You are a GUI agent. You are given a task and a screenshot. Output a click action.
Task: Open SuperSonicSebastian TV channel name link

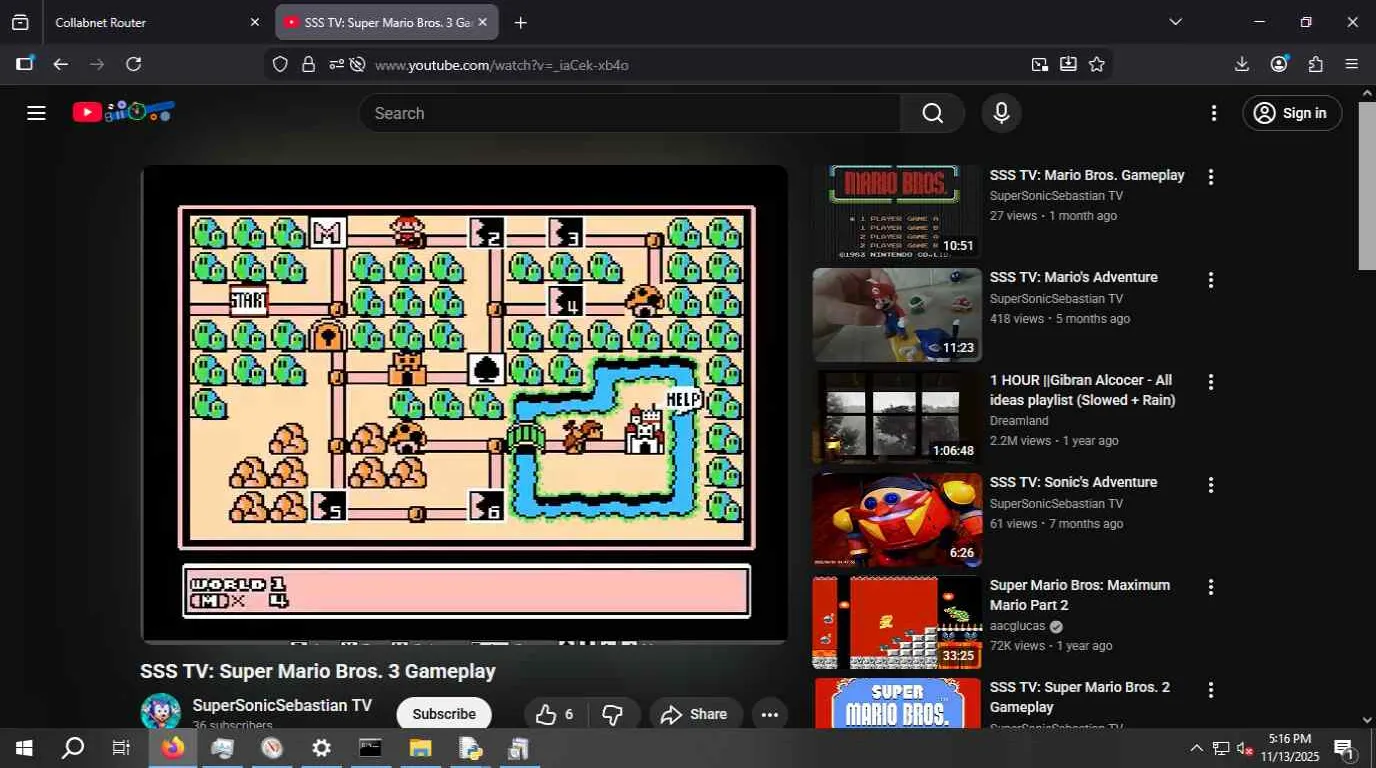(282, 705)
